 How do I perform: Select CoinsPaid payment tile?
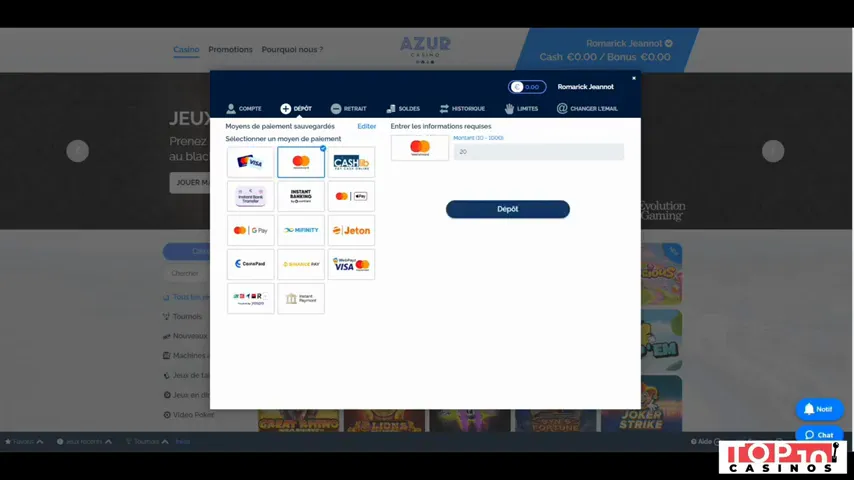pyautogui.click(x=251, y=264)
